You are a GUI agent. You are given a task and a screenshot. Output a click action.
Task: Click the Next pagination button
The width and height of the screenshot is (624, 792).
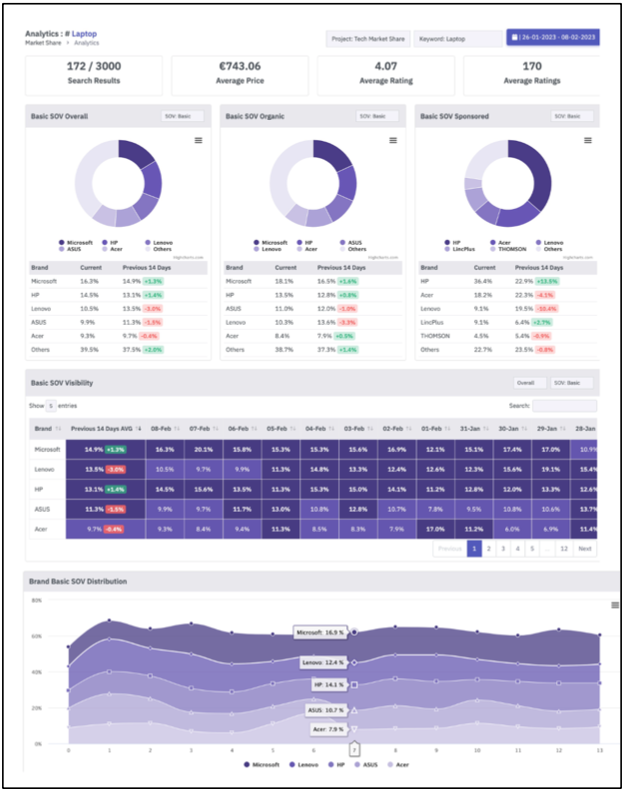pos(585,549)
